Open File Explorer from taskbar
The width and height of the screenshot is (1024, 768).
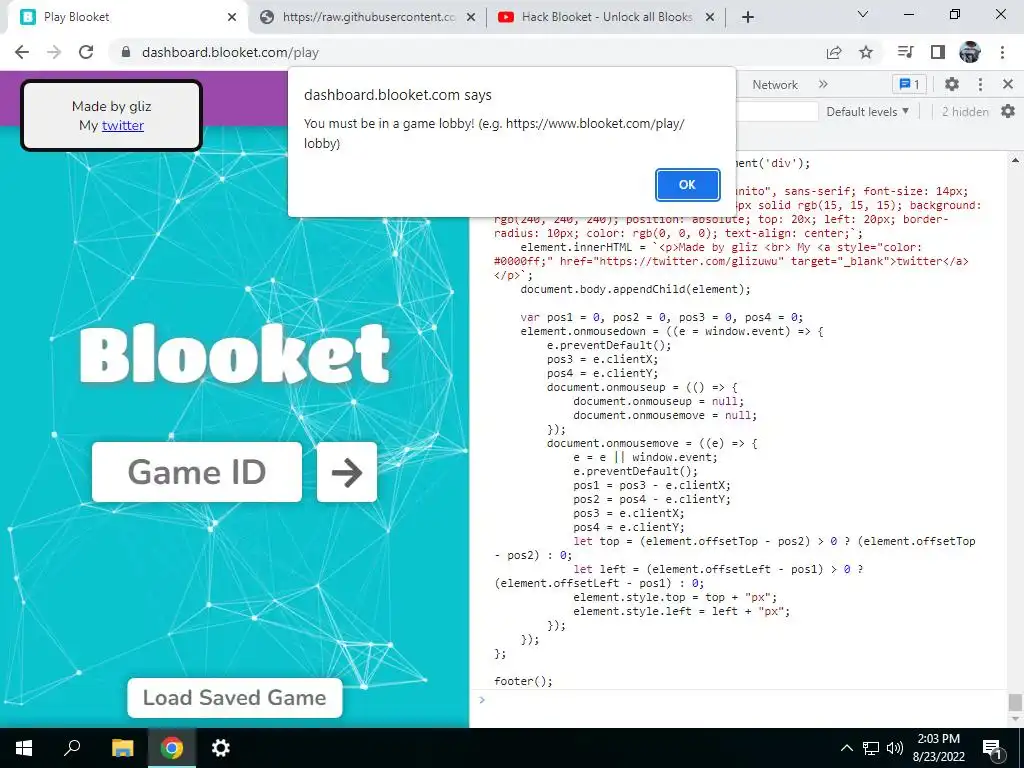pos(122,748)
